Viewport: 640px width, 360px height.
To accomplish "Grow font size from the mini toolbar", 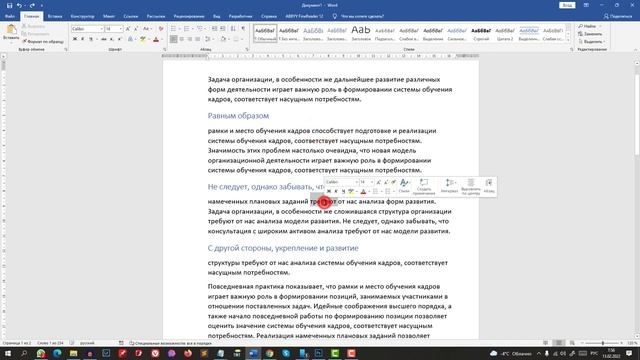I will click(378, 182).
